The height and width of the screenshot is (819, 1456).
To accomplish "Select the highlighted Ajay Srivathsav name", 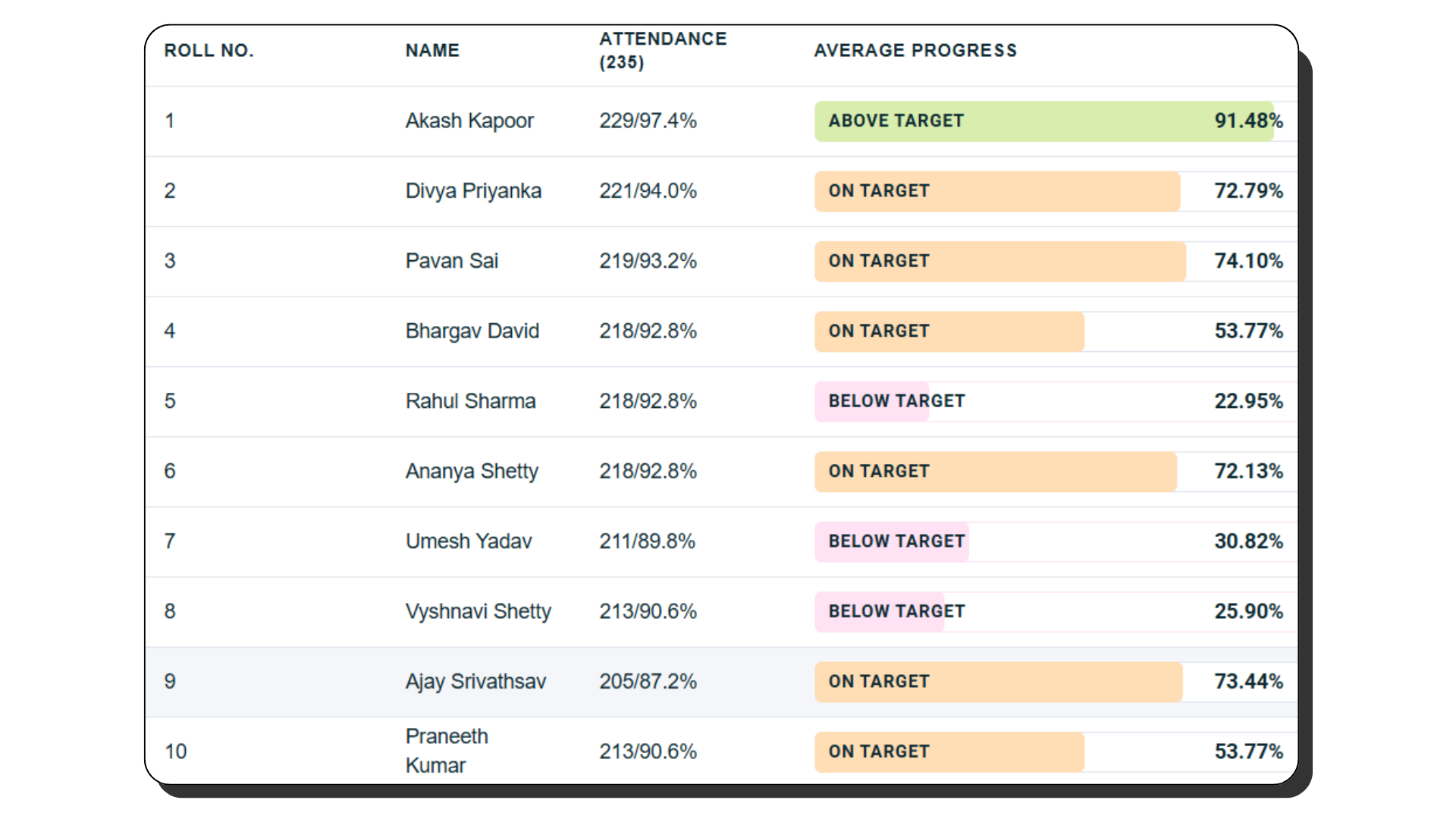I will [x=475, y=682].
